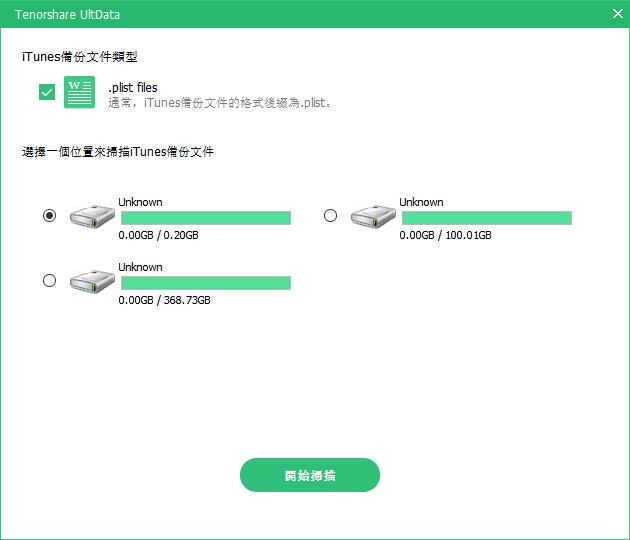The height and width of the screenshot is (540, 630).
Task: Click the 'iTunes備份文件類型' heading
Action: (x=80, y=57)
